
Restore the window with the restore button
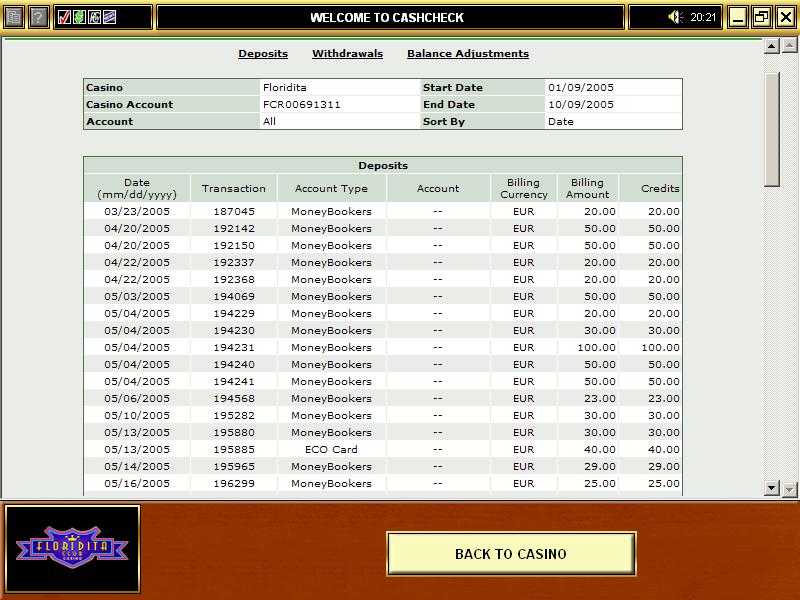(x=761, y=17)
